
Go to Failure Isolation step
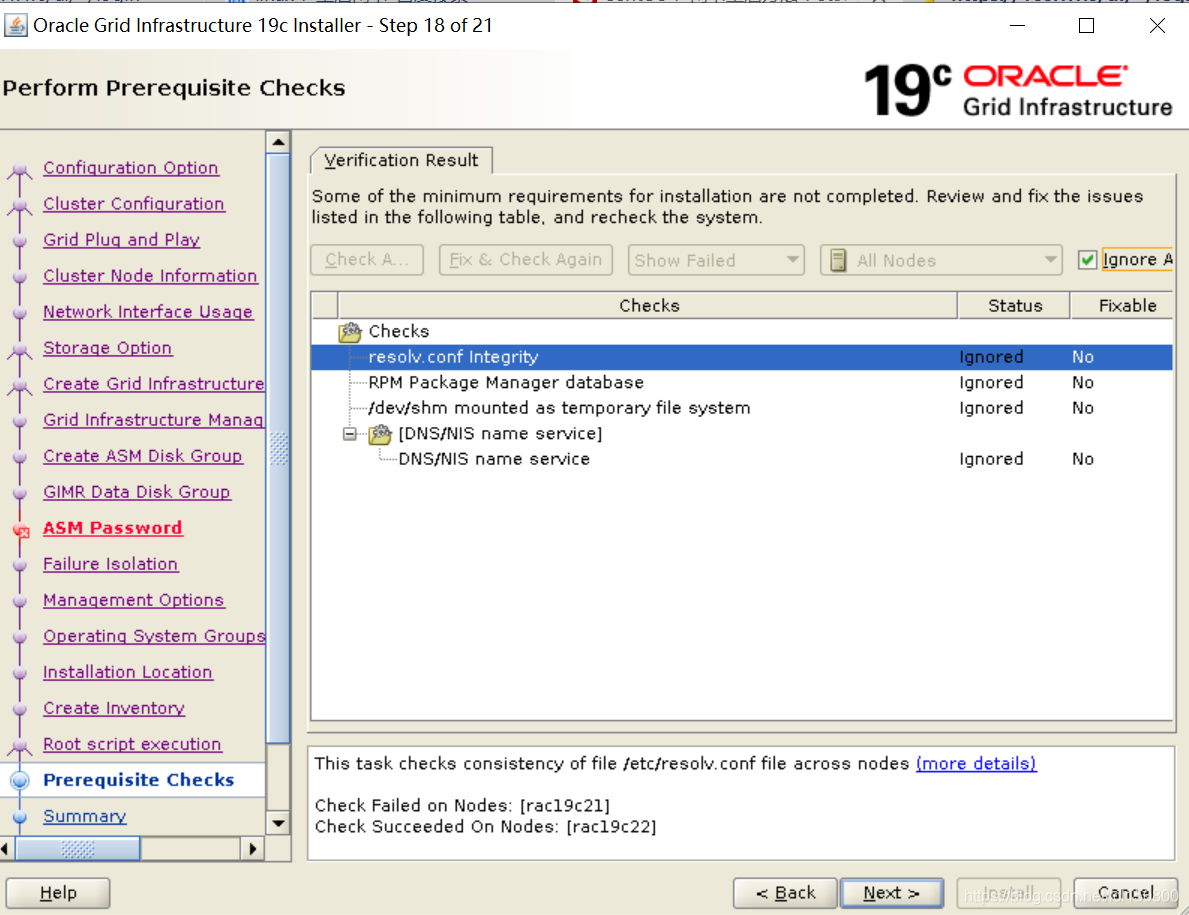110,564
